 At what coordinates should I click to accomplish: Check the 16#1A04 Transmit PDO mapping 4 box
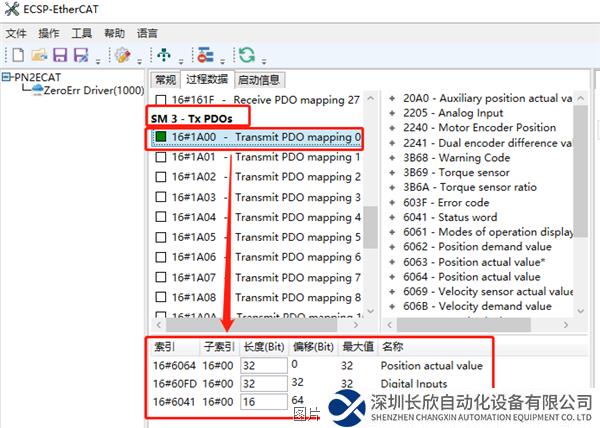coord(161,217)
